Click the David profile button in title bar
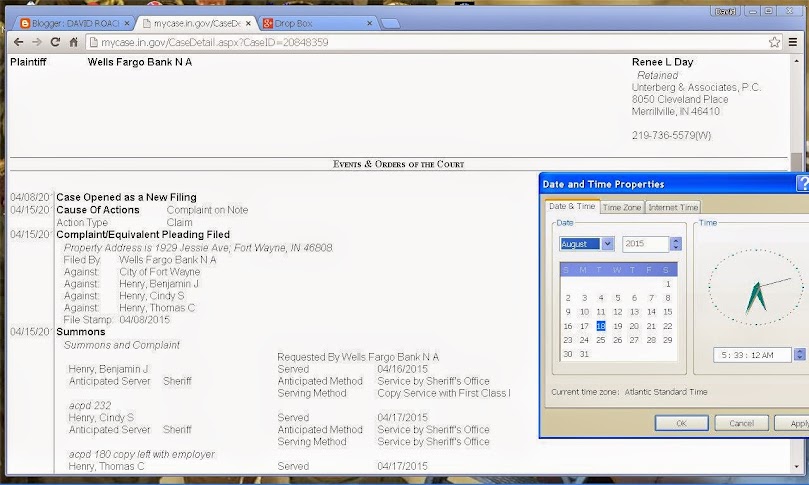 (x=725, y=11)
